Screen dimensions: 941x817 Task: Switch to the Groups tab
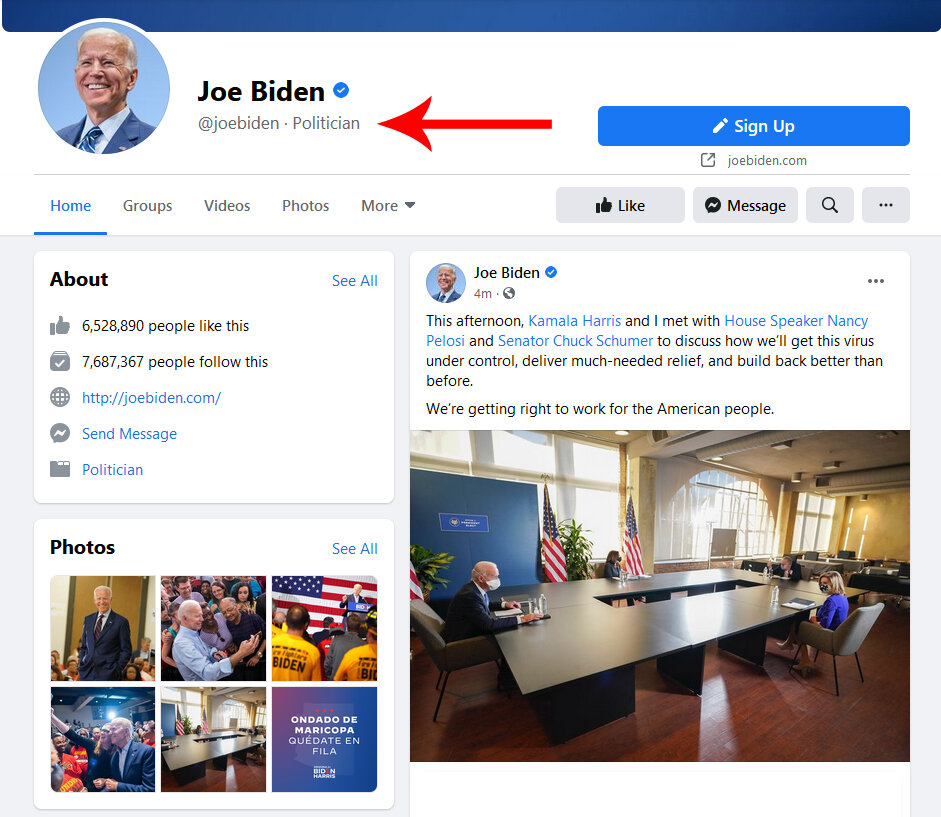tap(147, 206)
